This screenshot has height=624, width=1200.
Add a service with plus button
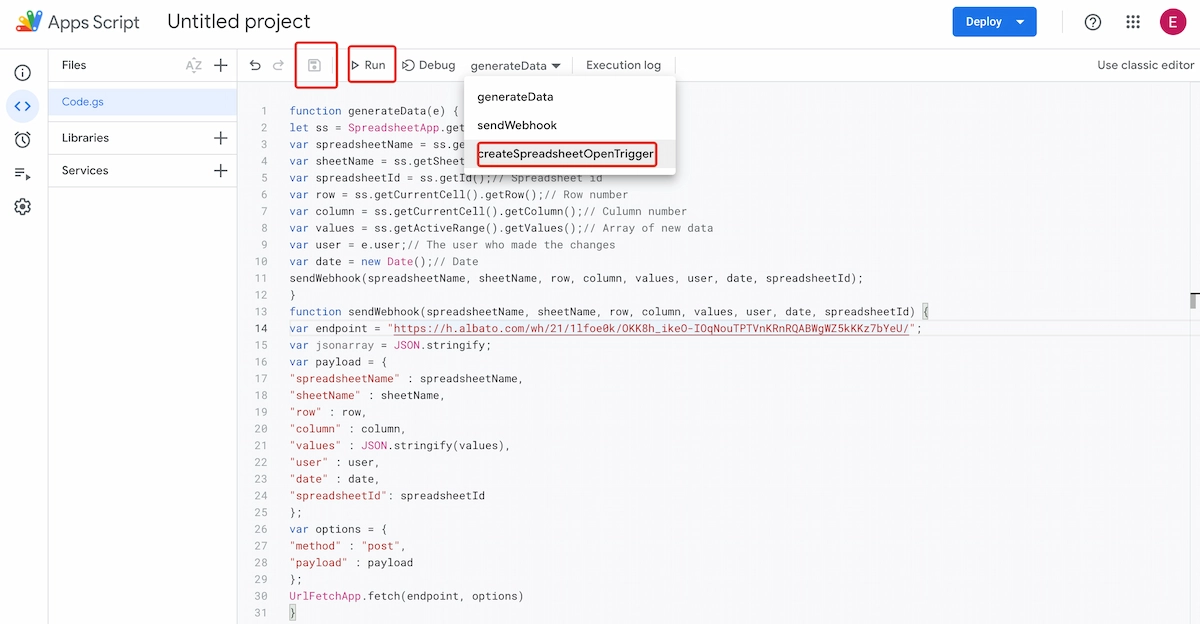click(221, 171)
